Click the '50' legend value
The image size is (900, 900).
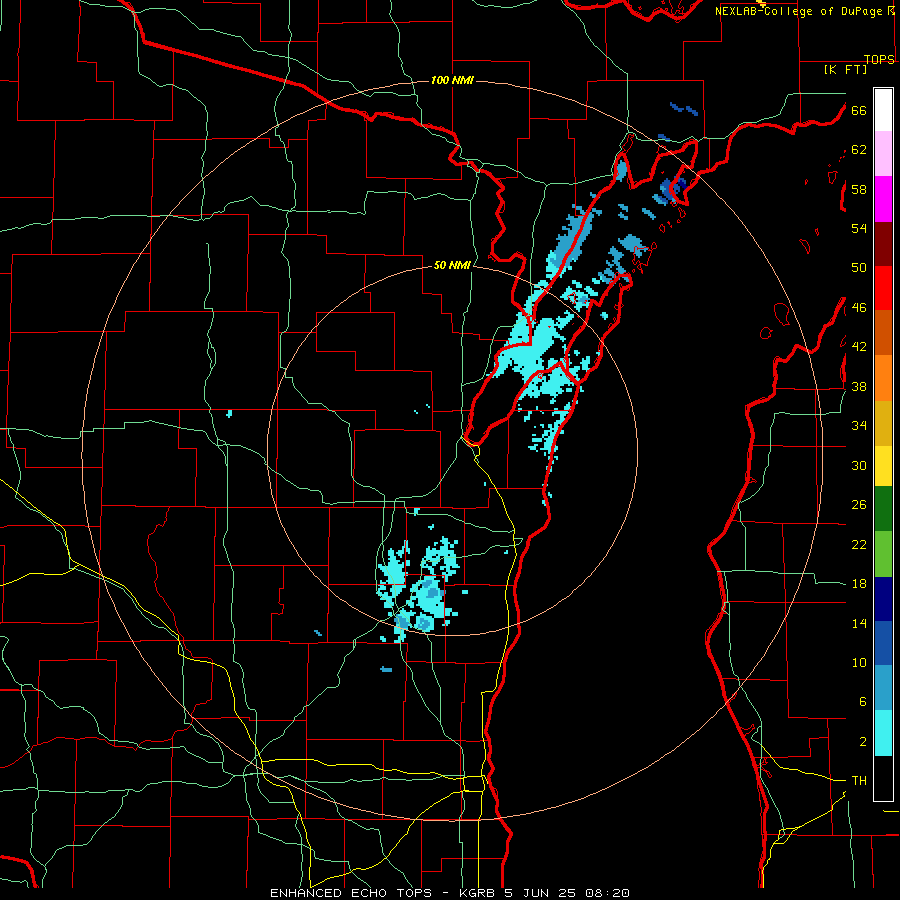[x=859, y=268]
